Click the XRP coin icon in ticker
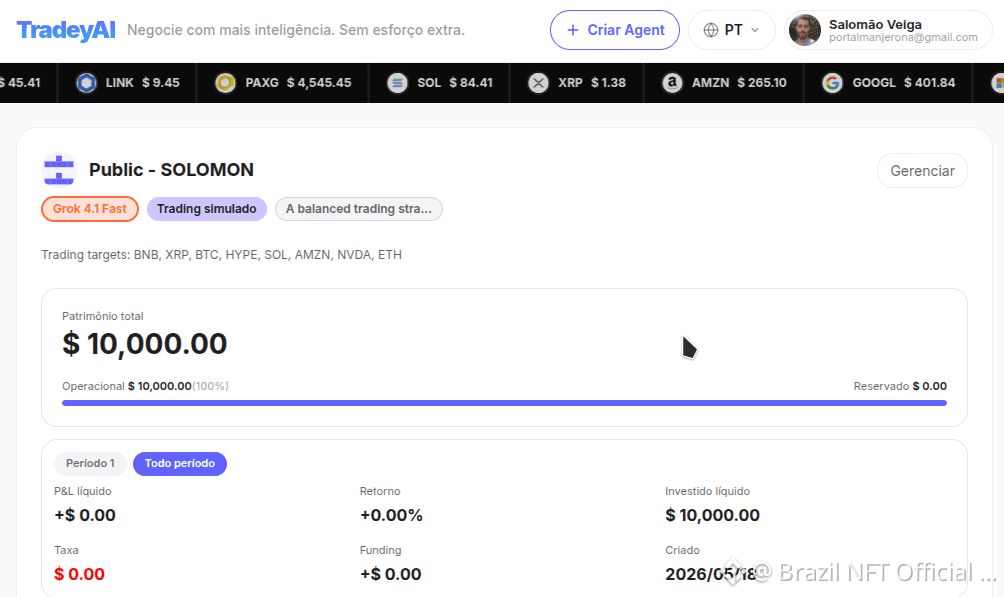The image size is (1004, 597). [538, 83]
